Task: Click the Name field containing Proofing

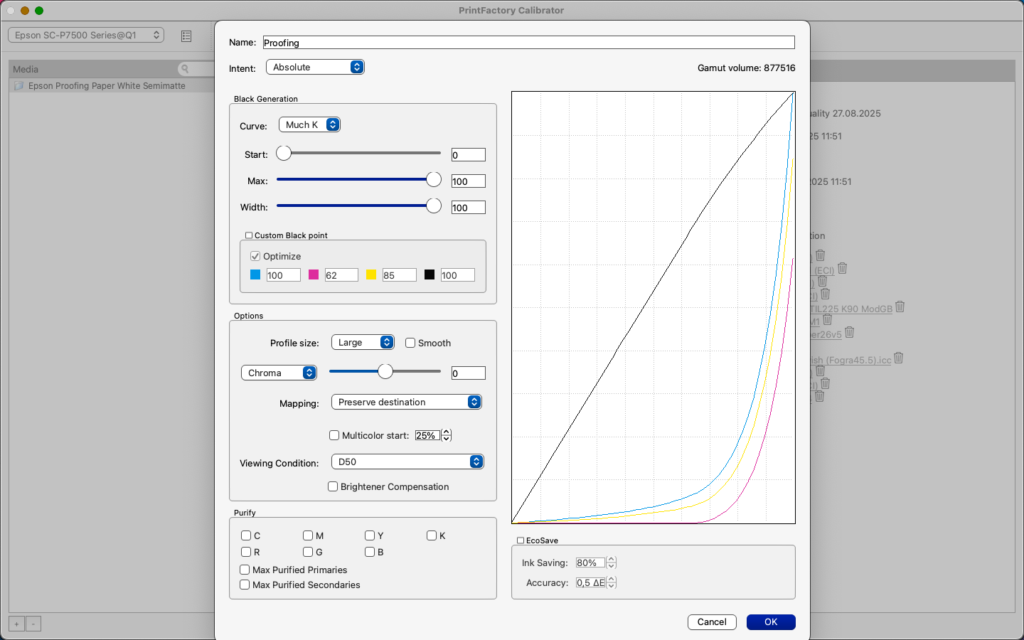Action: [528, 42]
